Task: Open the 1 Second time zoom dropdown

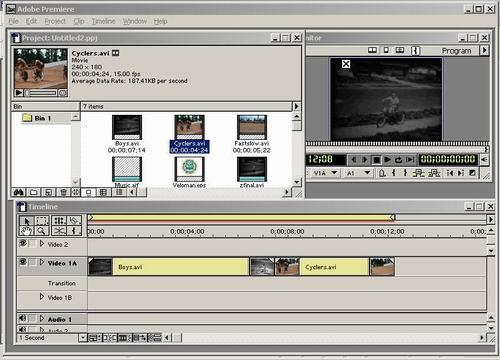Action: pos(83,338)
